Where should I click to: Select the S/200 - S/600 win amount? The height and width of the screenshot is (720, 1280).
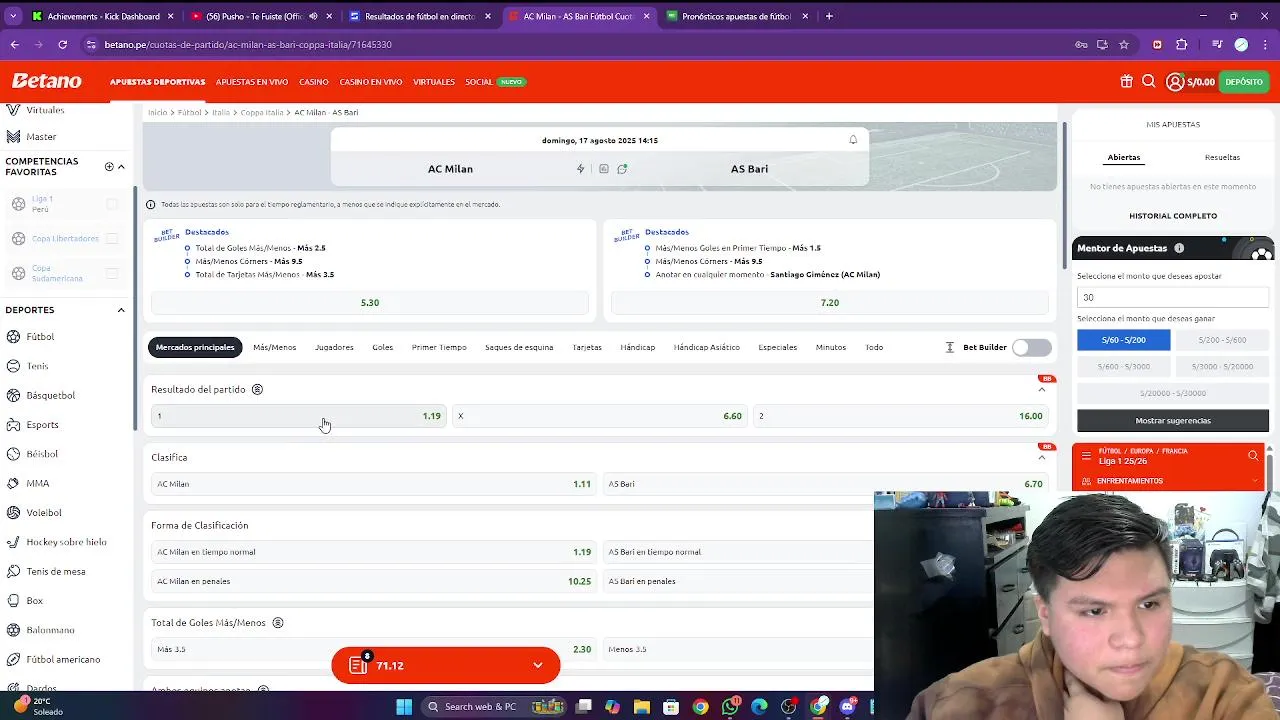click(1222, 340)
